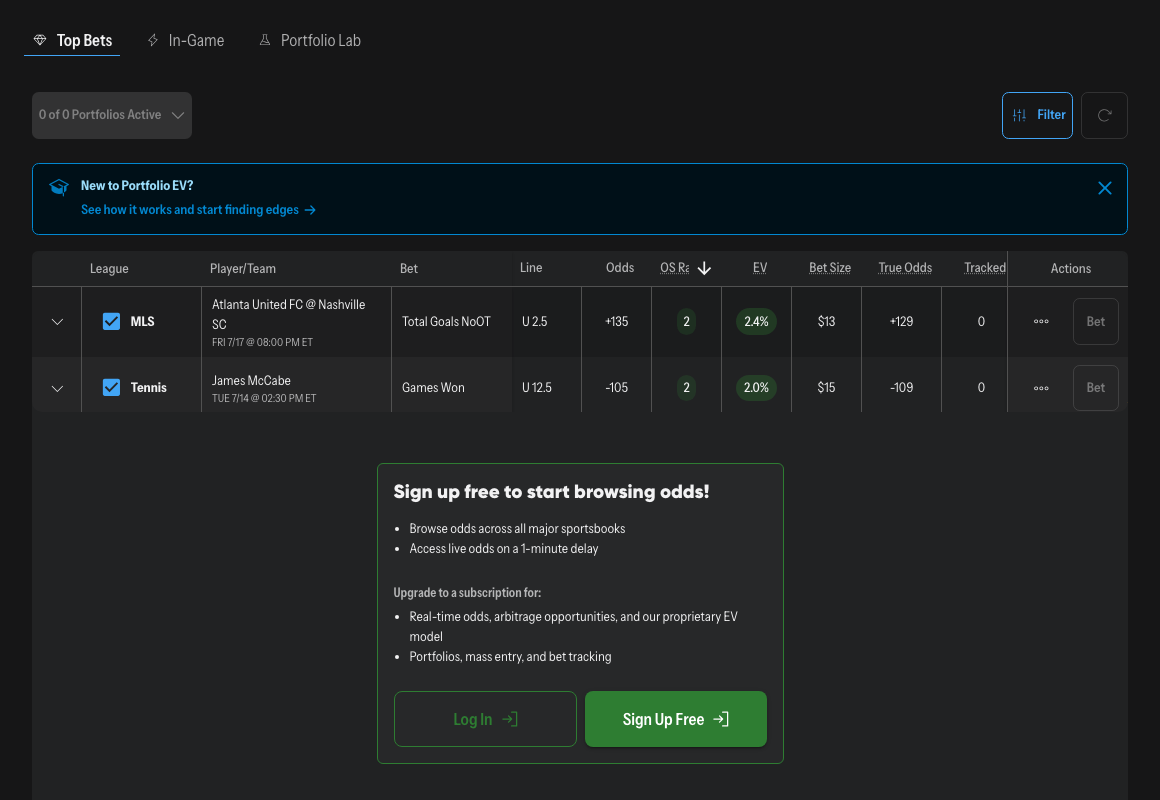Viewport: 1160px width, 800px height.
Task: Open the Portfolios Active dropdown
Action: click(x=112, y=115)
